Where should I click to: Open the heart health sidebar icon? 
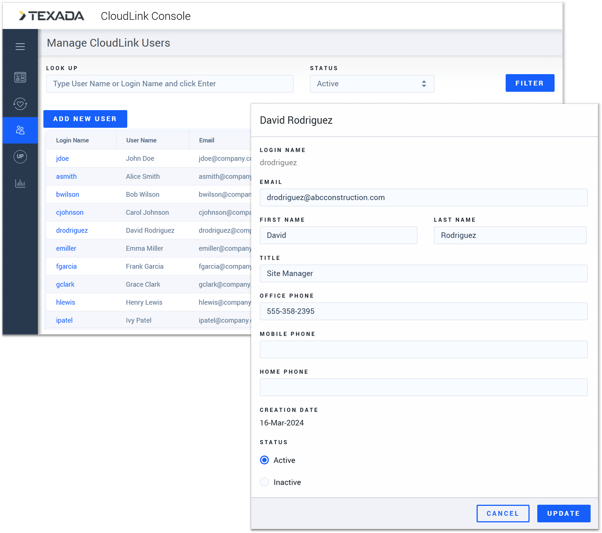click(20, 104)
